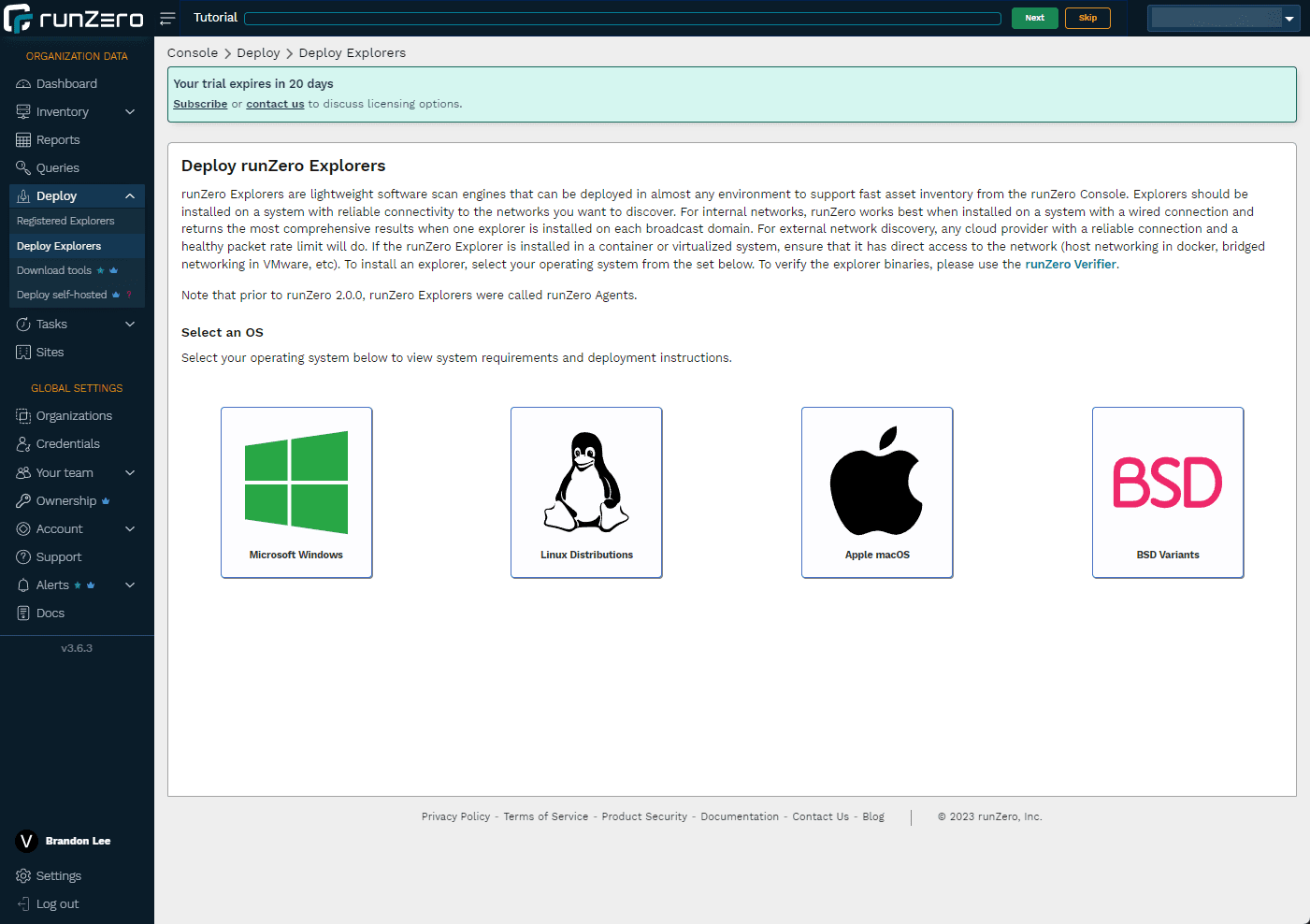The height and width of the screenshot is (924, 1310).
Task: Click the Organizations icon
Action: click(x=23, y=416)
